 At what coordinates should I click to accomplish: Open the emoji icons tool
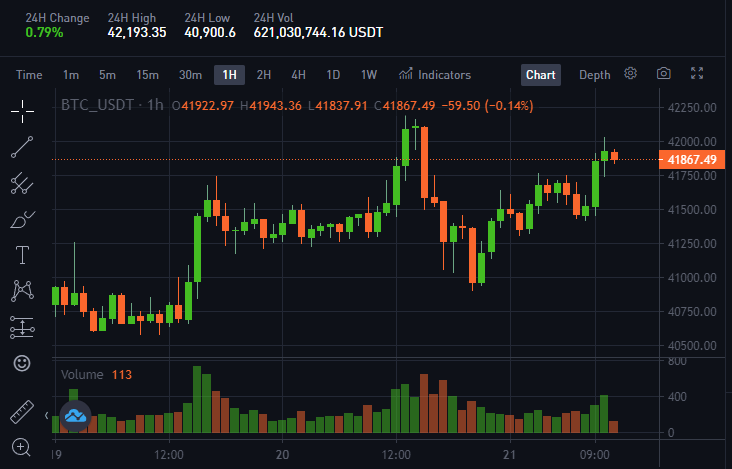coord(22,363)
